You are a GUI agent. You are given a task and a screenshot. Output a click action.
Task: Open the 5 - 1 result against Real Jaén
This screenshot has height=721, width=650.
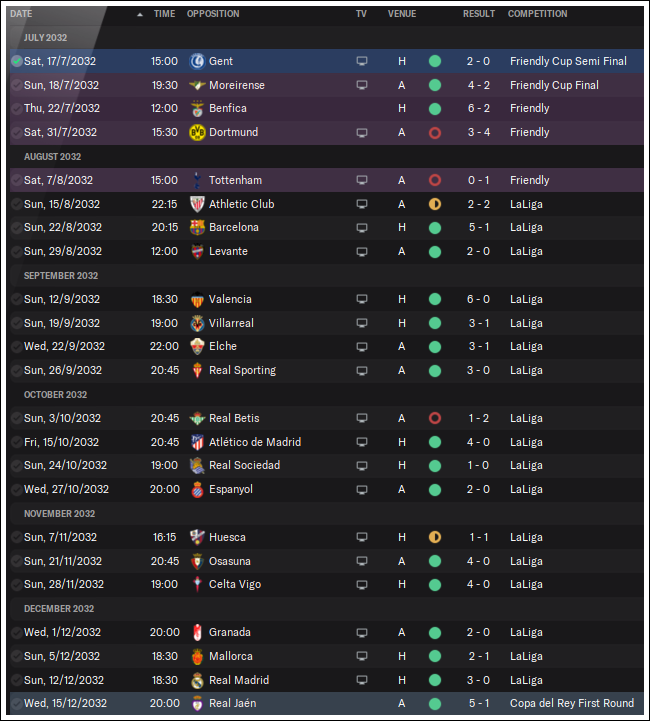point(479,704)
